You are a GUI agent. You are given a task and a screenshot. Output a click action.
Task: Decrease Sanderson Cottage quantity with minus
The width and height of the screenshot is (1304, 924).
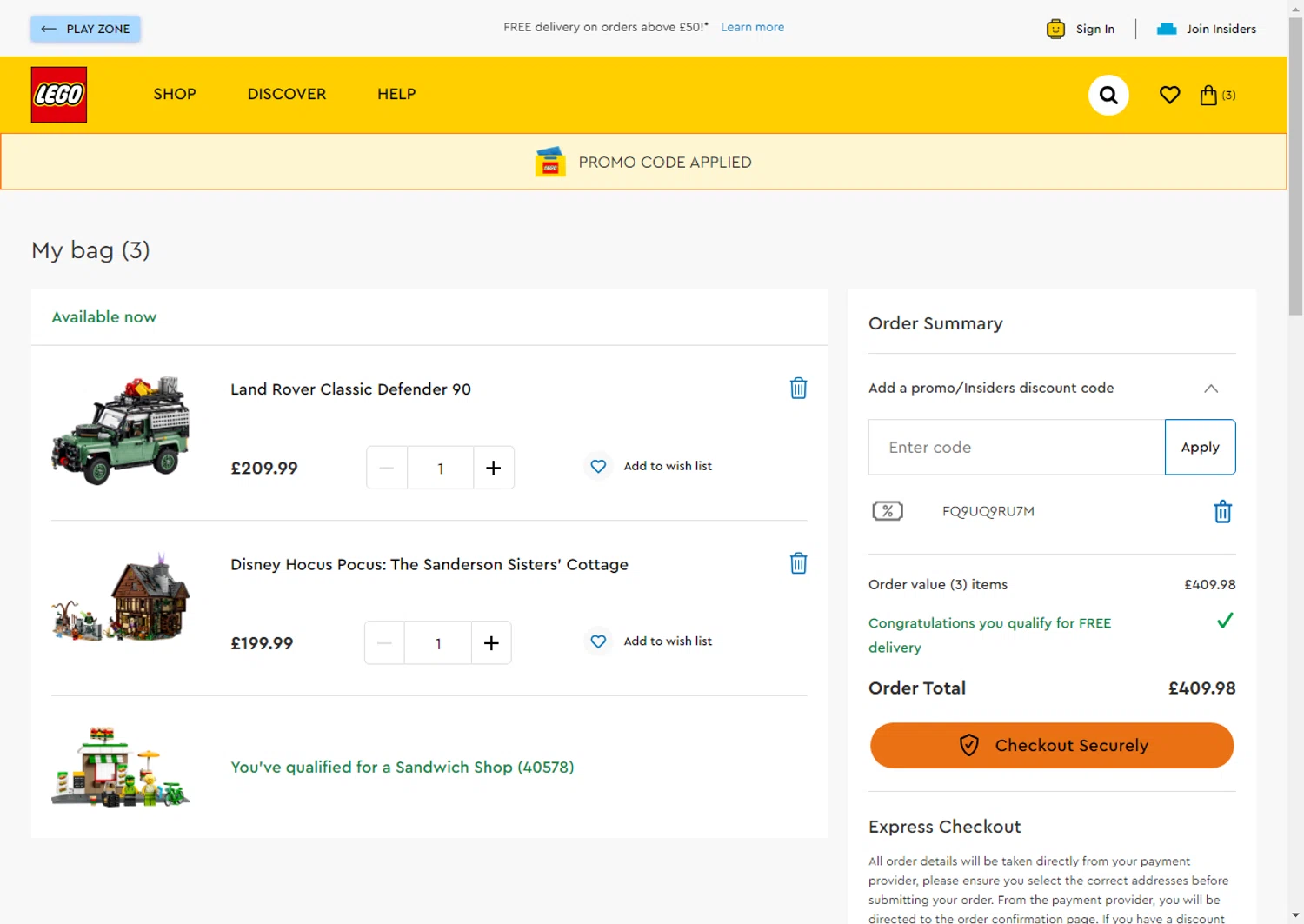point(384,643)
